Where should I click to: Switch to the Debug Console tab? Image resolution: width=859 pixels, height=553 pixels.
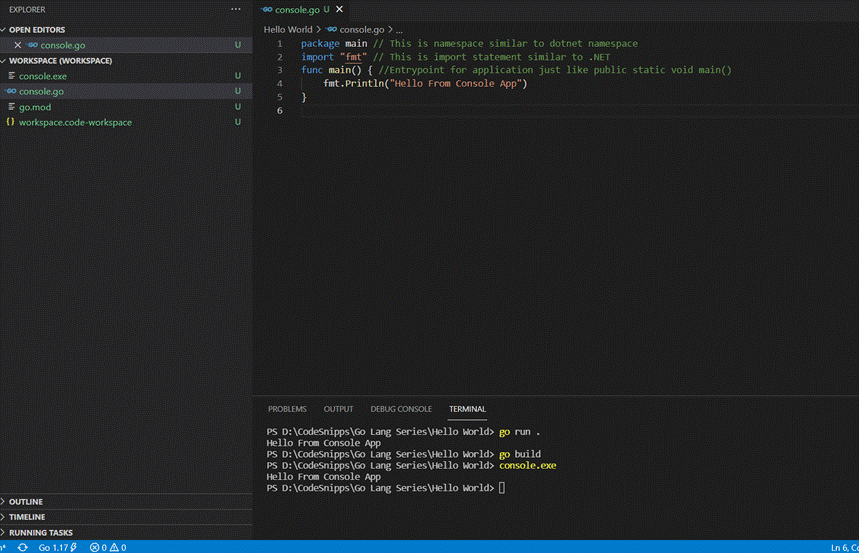point(401,409)
